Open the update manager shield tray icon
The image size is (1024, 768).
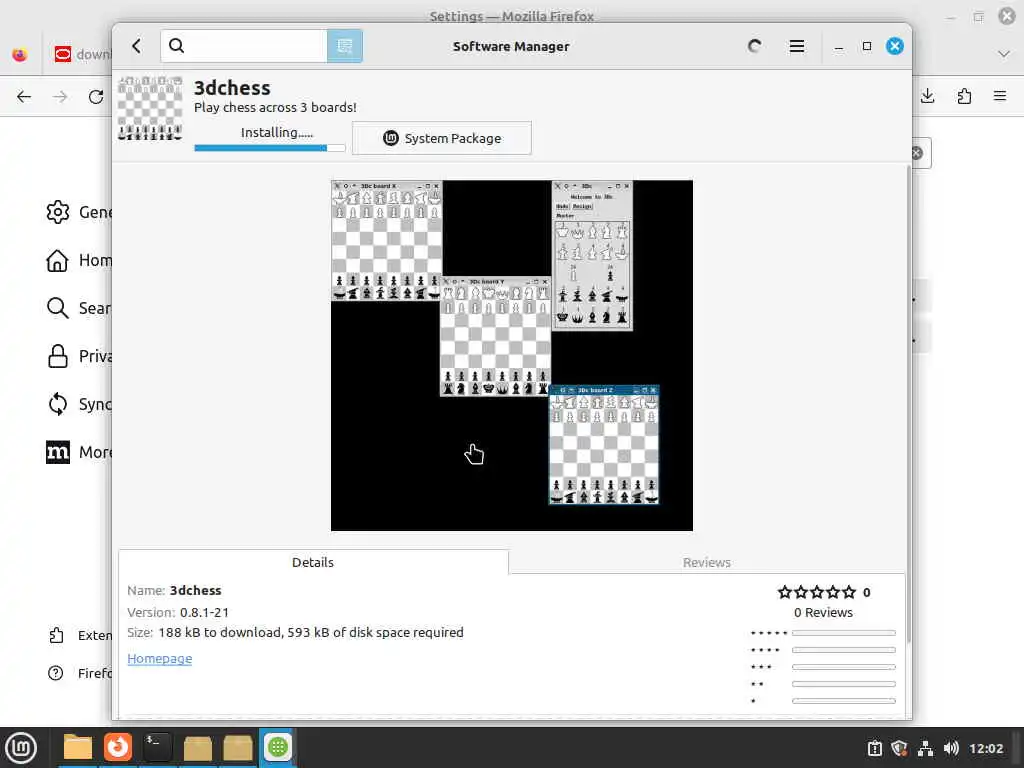(899, 748)
